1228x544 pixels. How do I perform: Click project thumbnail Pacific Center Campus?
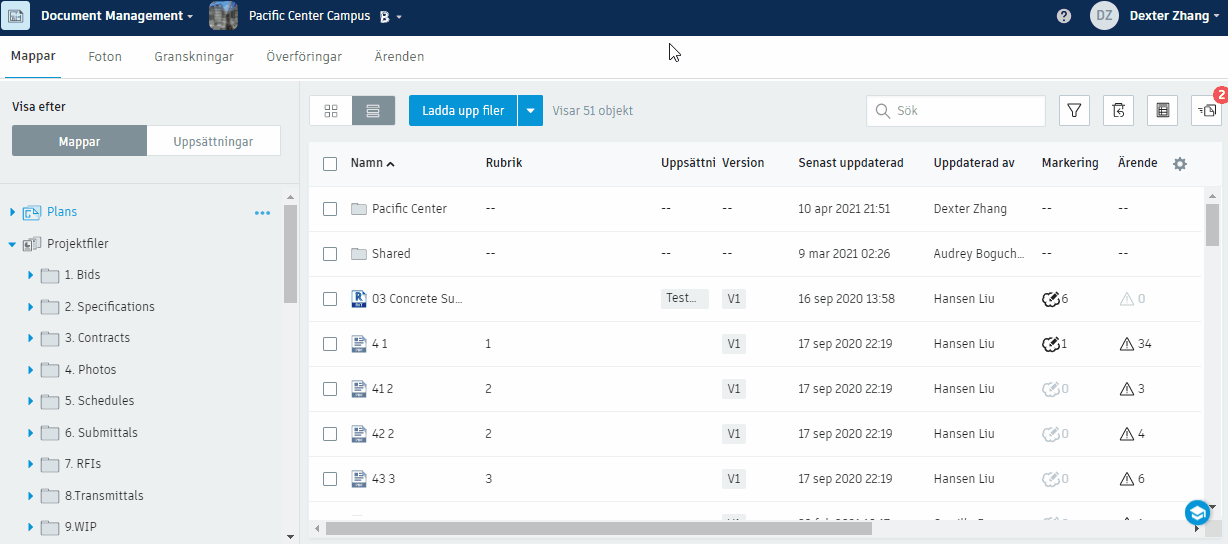(223, 16)
